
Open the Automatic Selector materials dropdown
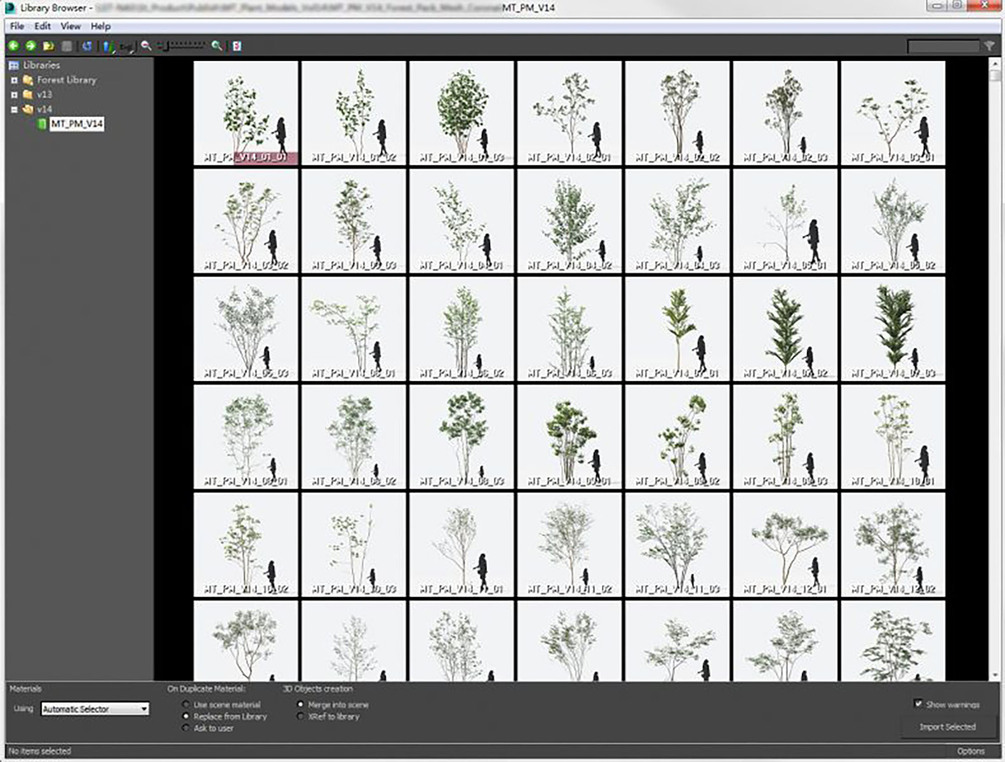click(96, 709)
